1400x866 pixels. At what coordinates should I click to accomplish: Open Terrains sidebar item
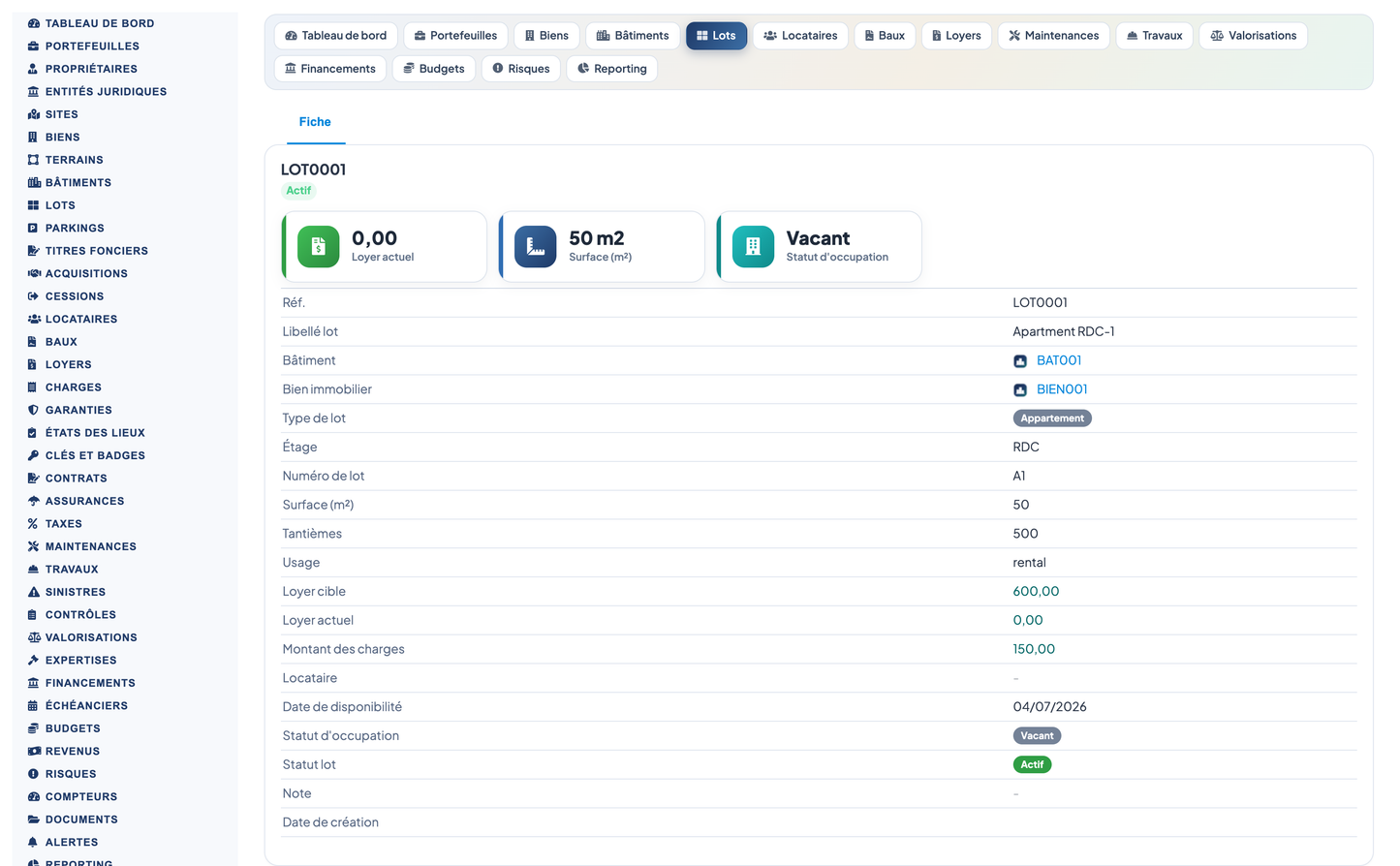pos(66,160)
